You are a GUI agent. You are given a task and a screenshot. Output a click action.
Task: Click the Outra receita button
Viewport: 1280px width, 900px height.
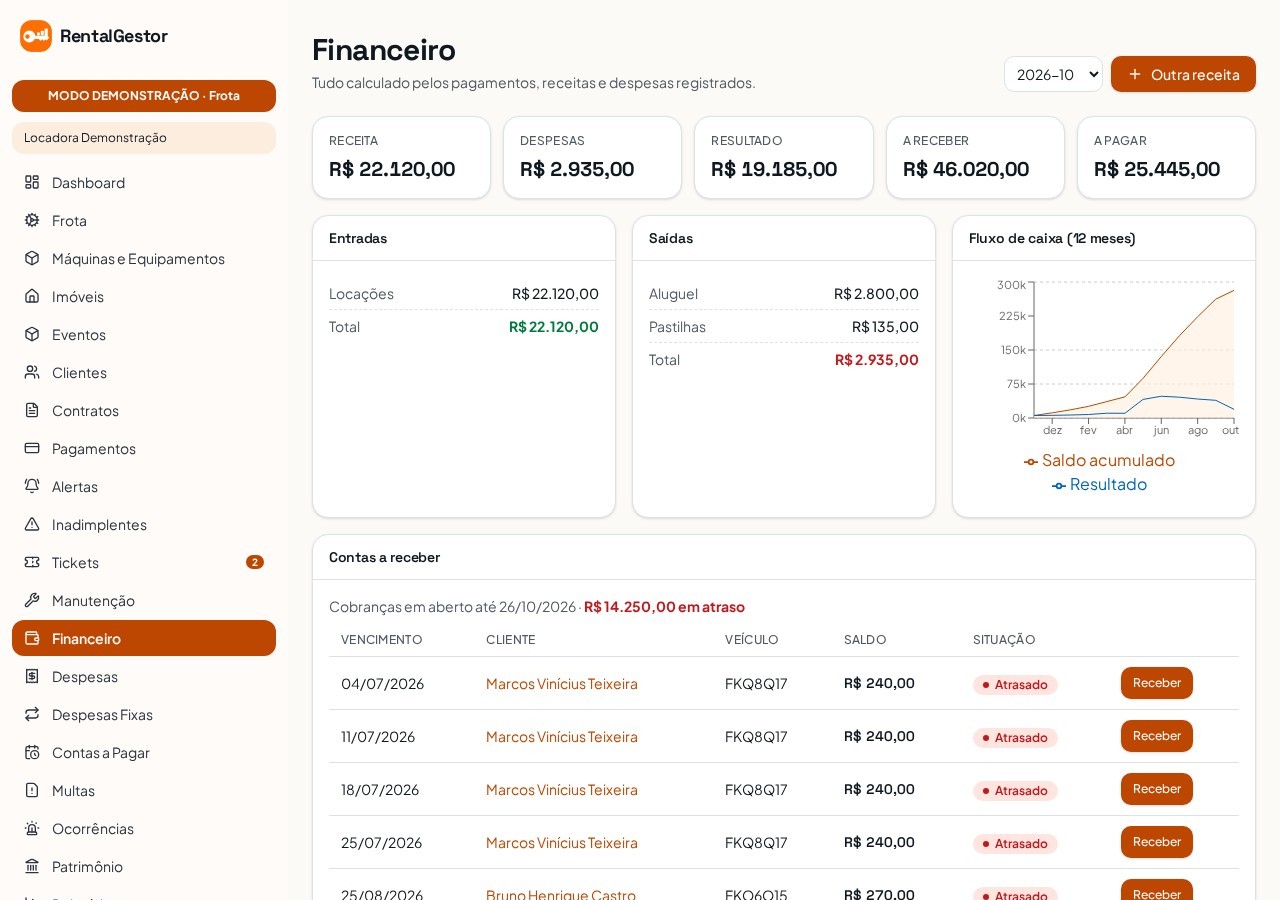(1183, 74)
